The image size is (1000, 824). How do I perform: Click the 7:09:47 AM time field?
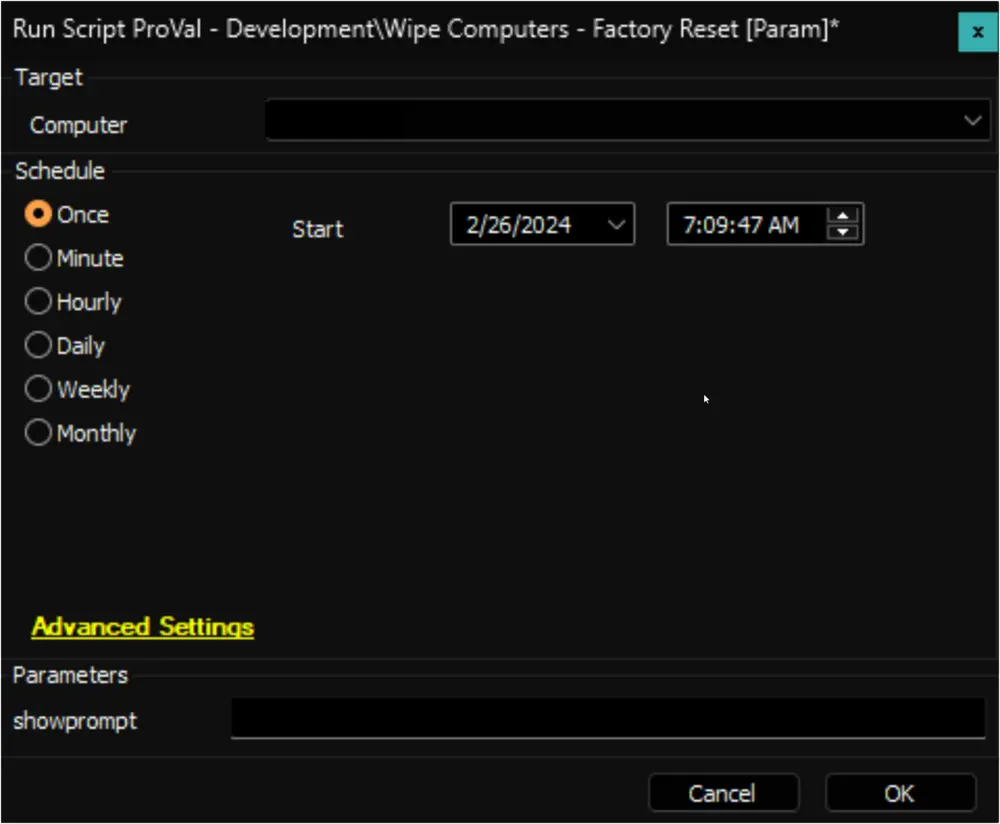[740, 225]
